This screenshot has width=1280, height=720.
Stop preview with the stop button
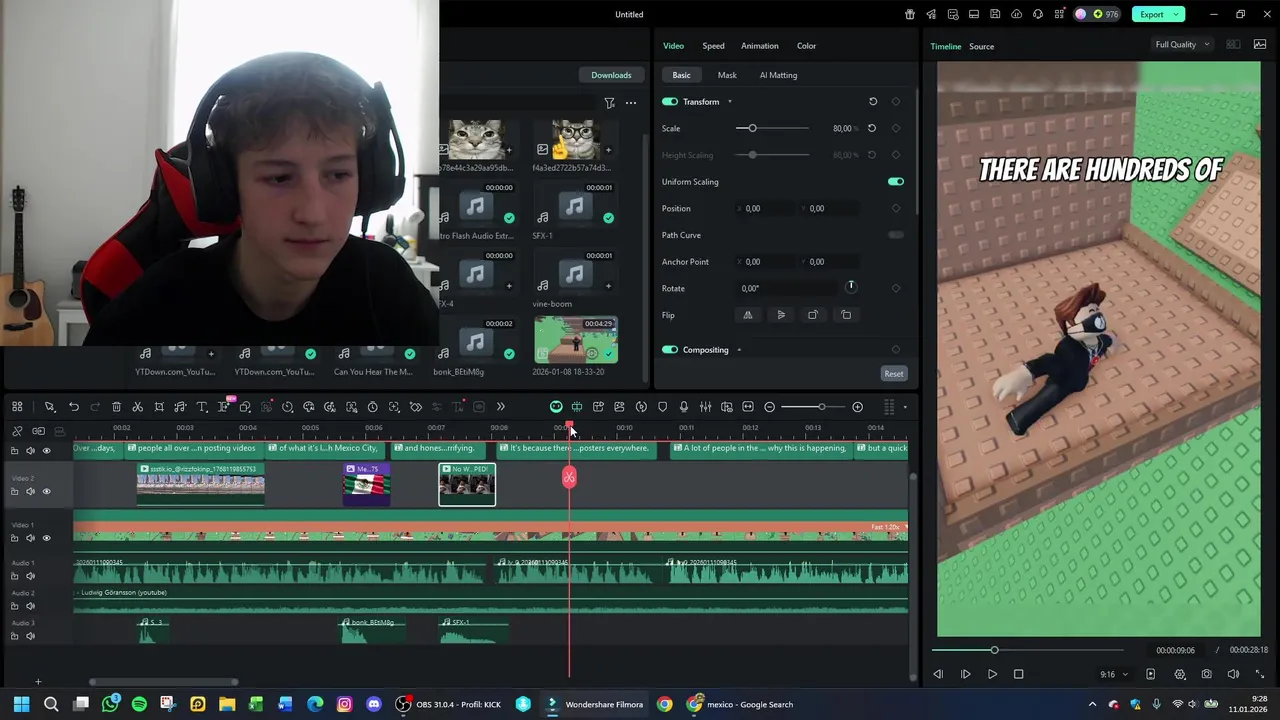1018,674
